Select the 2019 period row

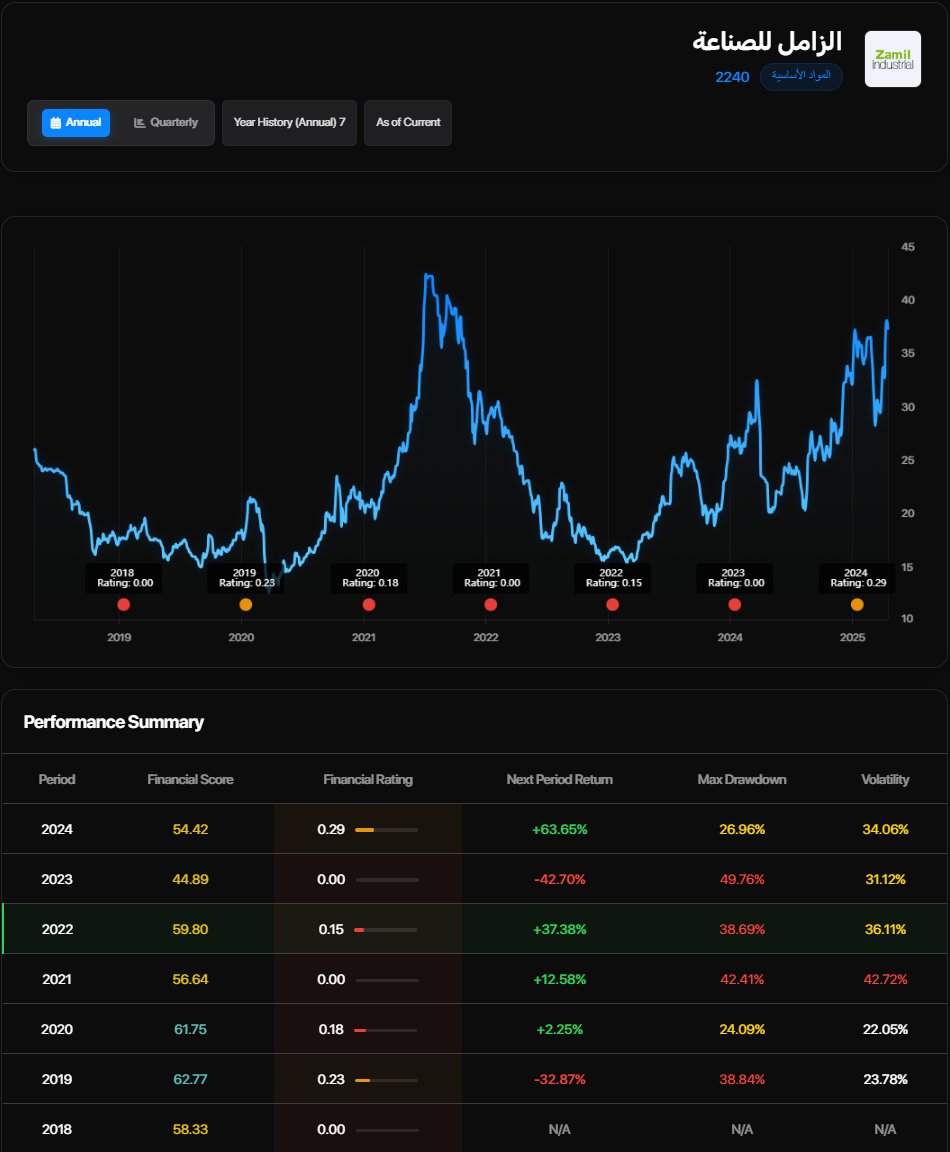pyautogui.click(x=475, y=1079)
